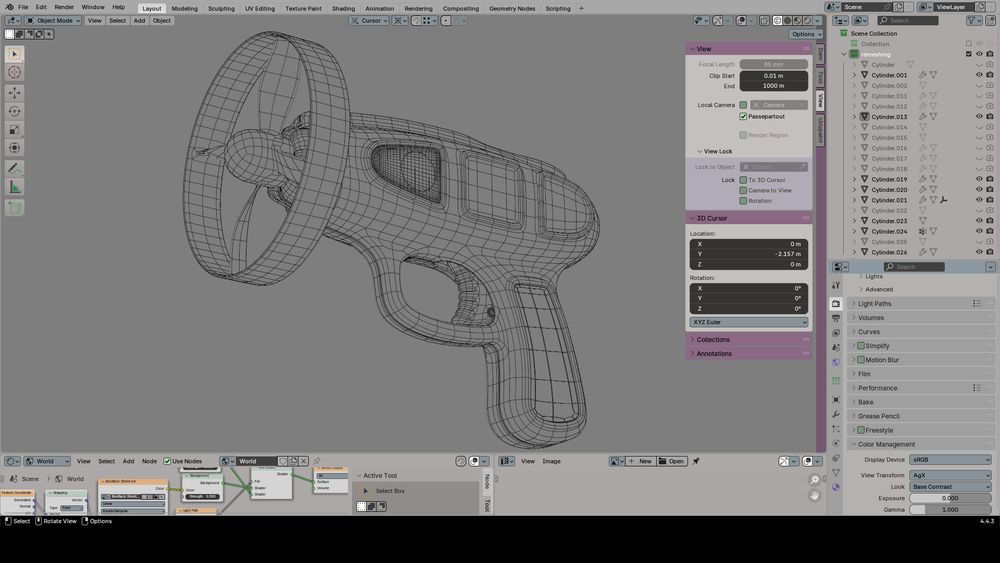Hide Cylinder.013 with its eye icon
The image size is (1000, 563).
[979, 117]
